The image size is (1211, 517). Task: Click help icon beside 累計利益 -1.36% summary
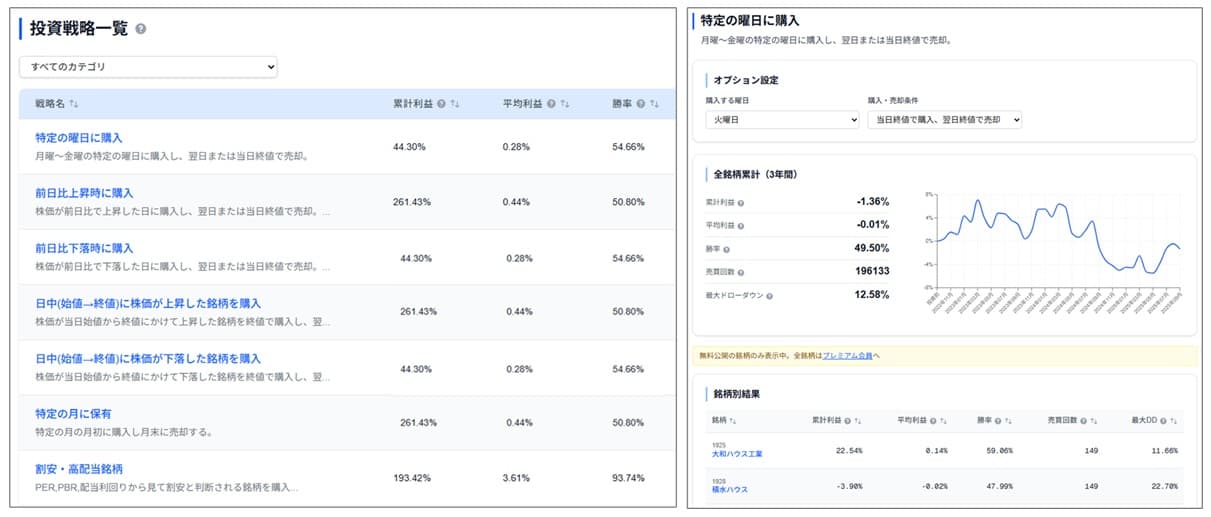pos(739,203)
